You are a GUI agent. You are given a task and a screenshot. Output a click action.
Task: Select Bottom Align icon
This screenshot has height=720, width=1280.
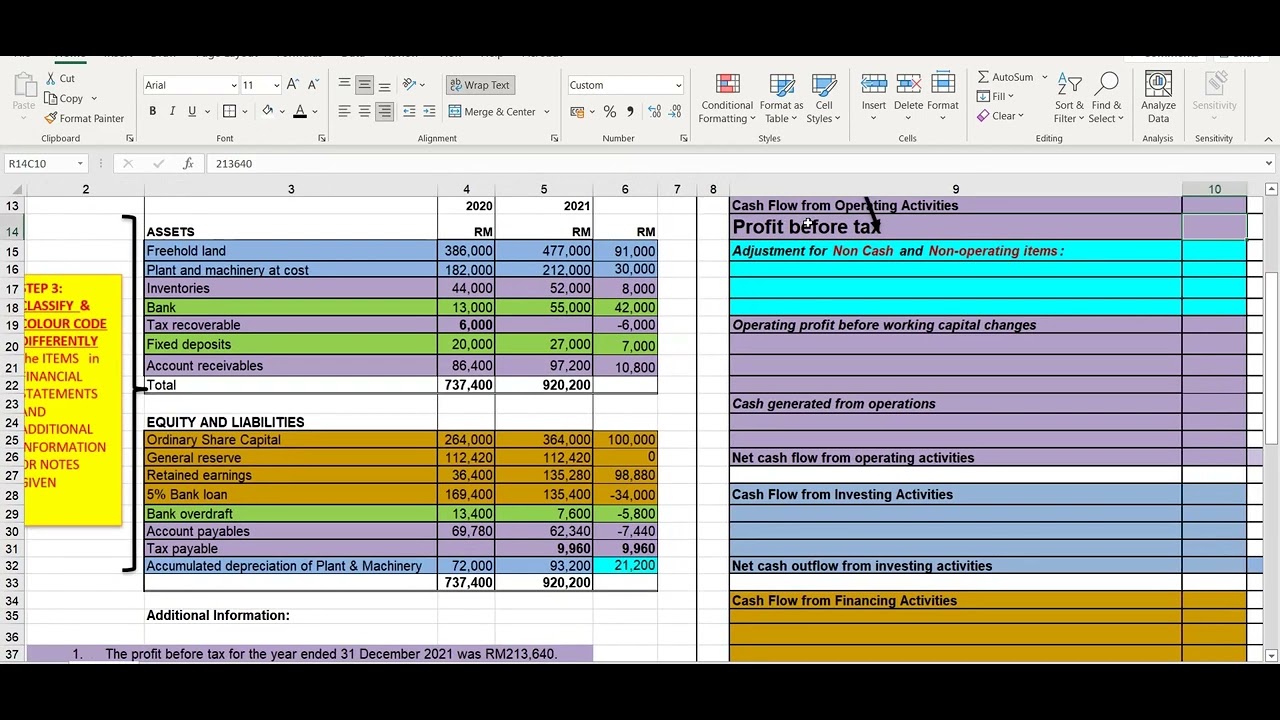click(x=384, y=85)
